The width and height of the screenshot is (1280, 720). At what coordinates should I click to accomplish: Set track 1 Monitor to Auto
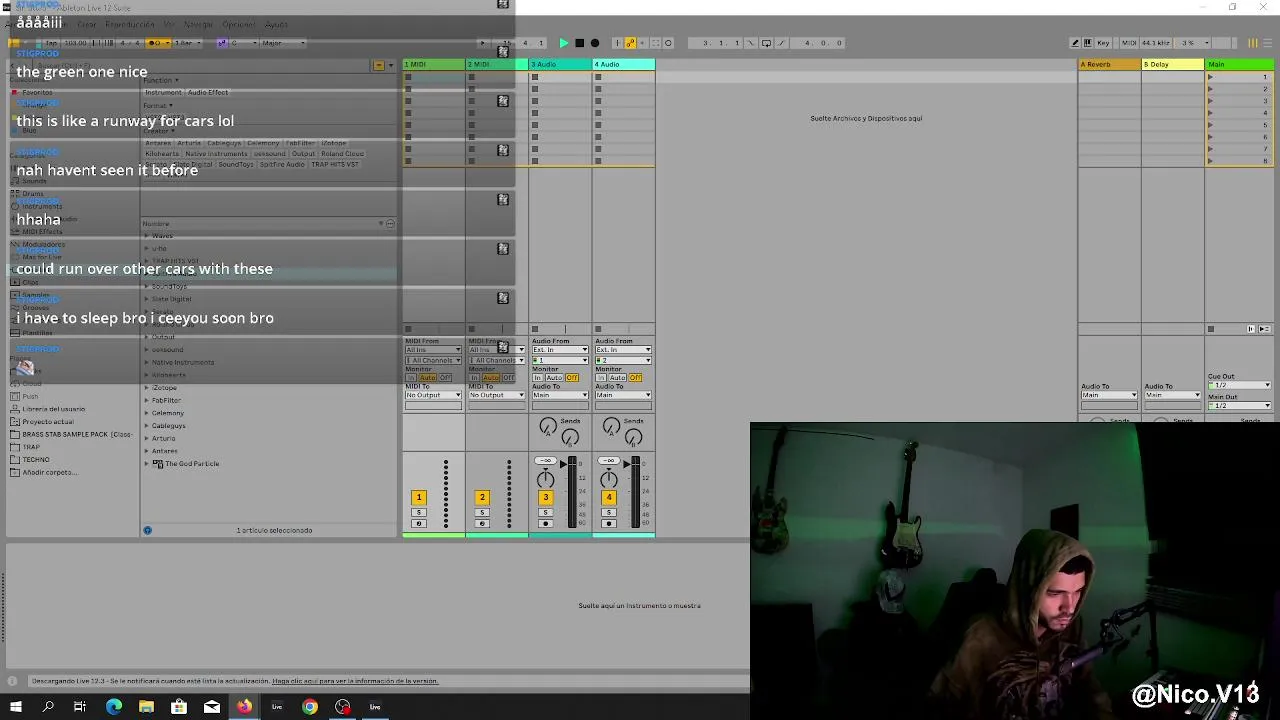(x=427, y=378)
